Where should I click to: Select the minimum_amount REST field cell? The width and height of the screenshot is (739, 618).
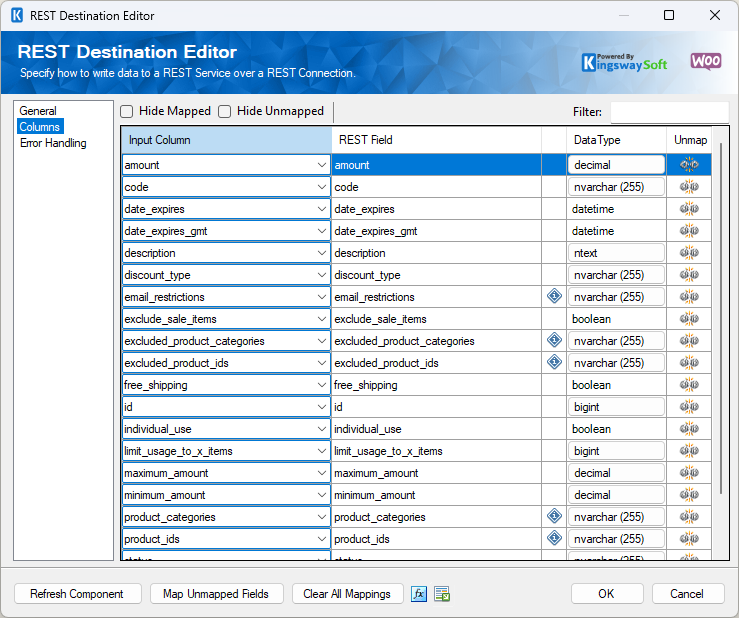click(x=436, y=495)
